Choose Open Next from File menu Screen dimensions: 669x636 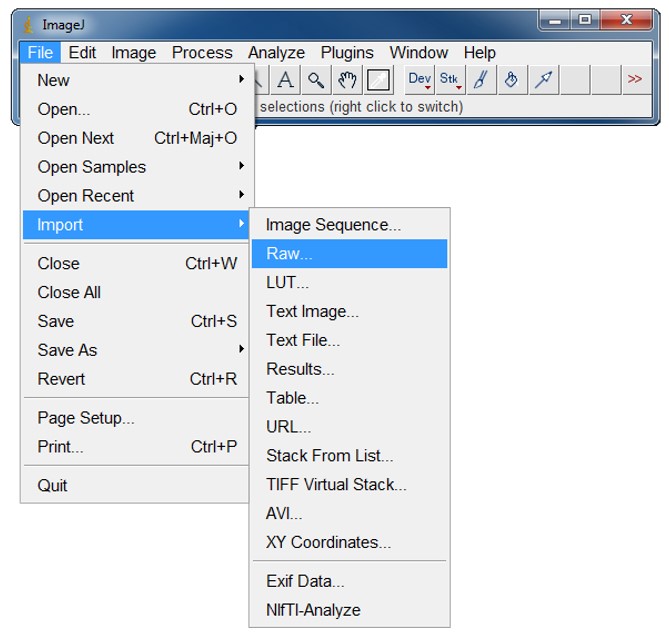pyautogui.click(x=136, y=138)
